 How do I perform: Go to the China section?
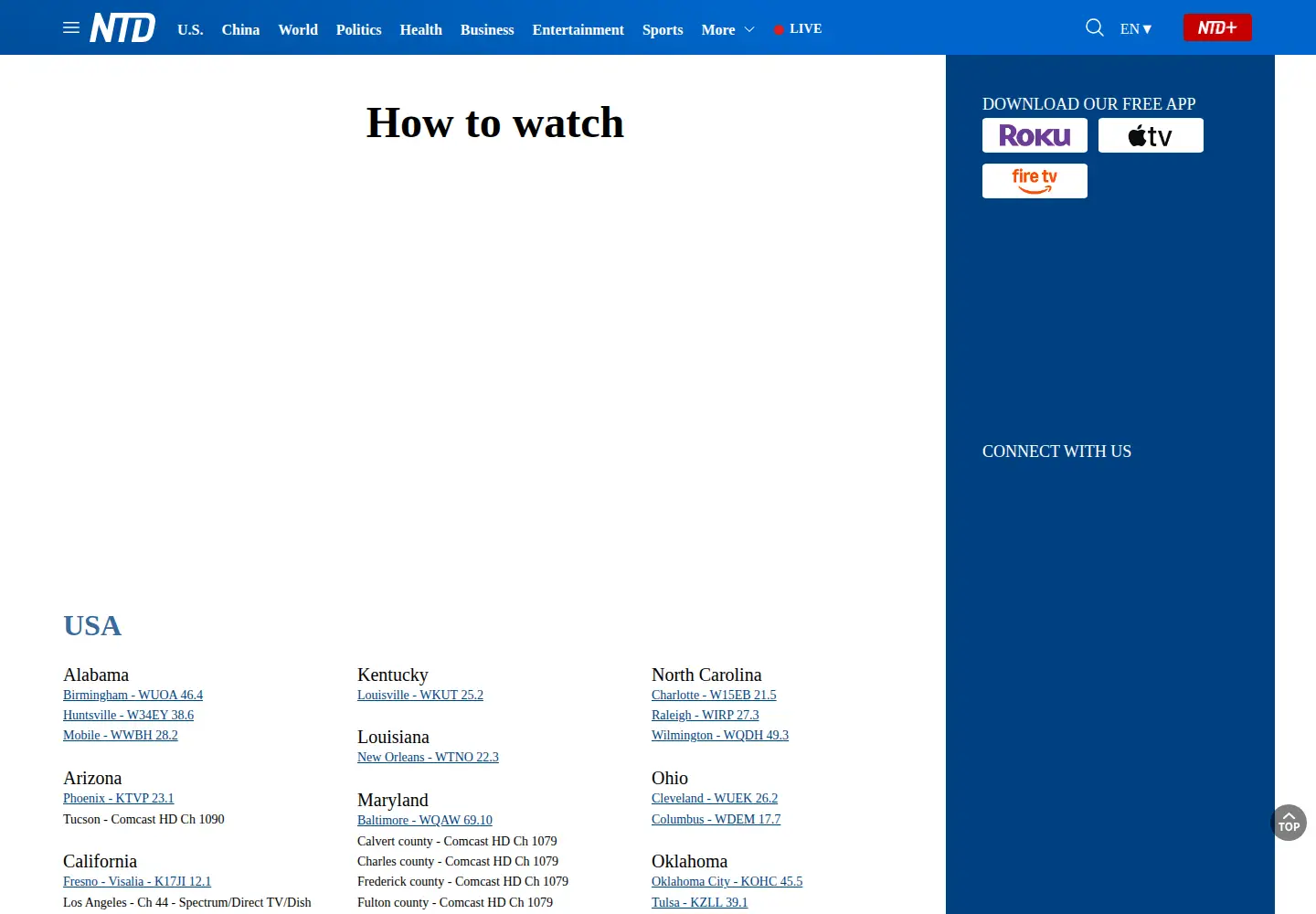click(x=240, y=30)
